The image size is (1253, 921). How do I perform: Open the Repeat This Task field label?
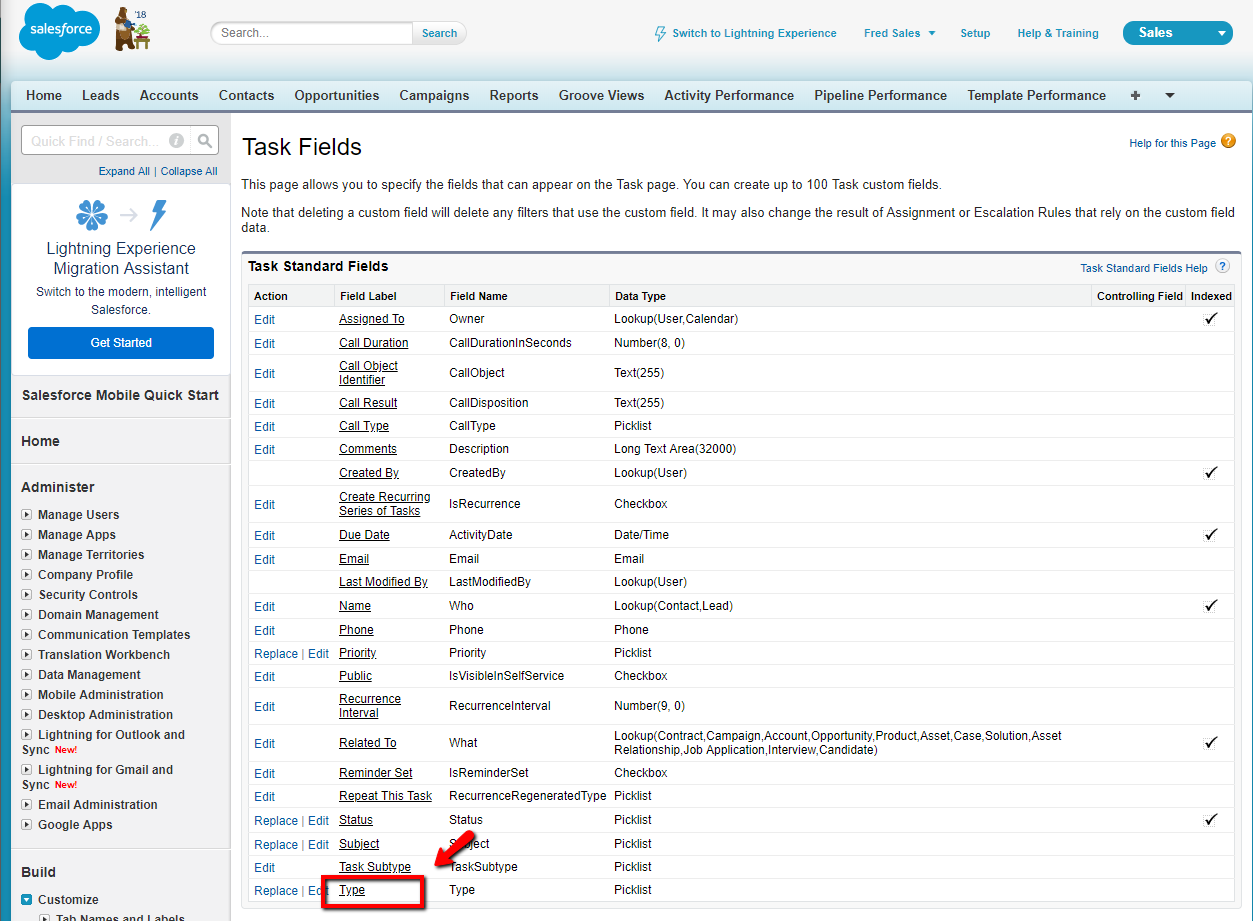386,796
